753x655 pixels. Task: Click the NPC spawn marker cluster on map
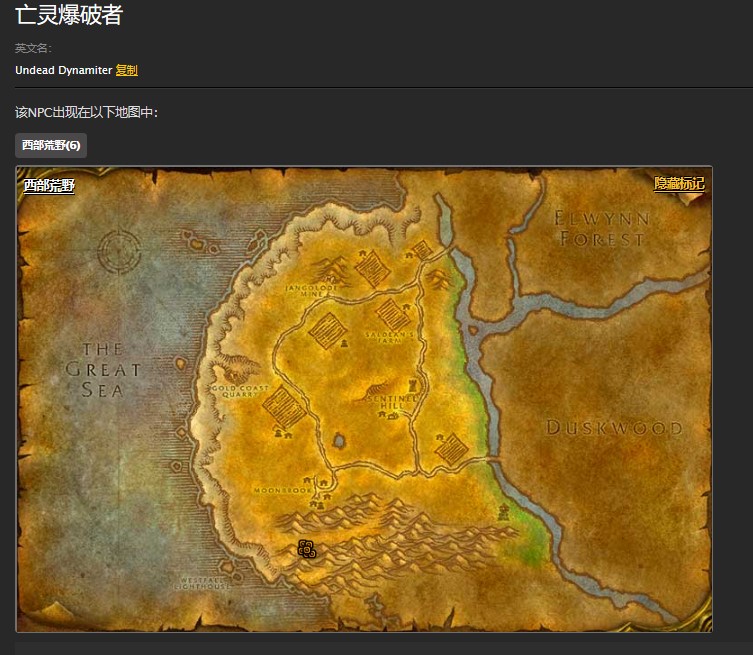(x=307, y=549)
